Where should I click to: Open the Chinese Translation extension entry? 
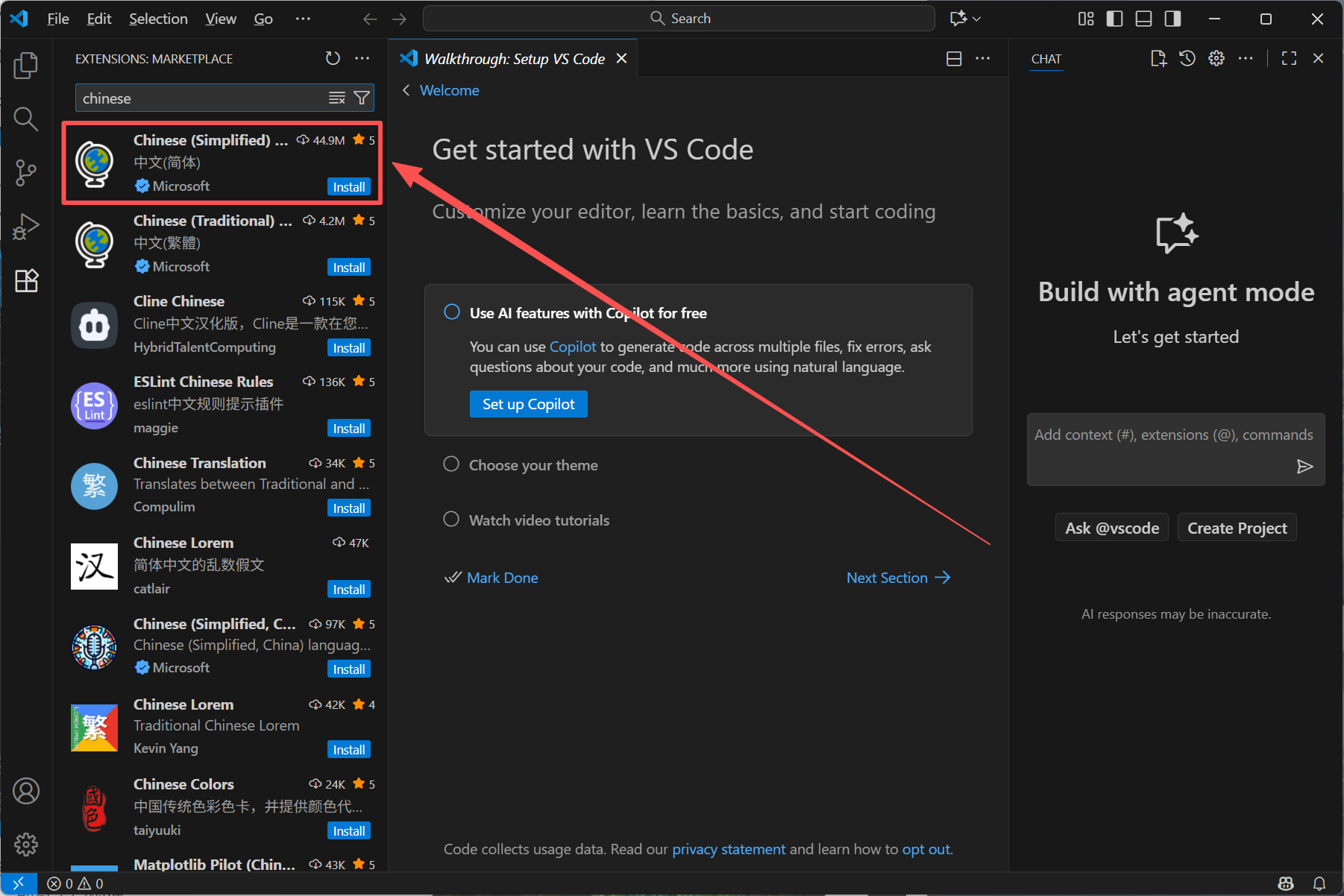pyautogui.click(x=222, y=485)
